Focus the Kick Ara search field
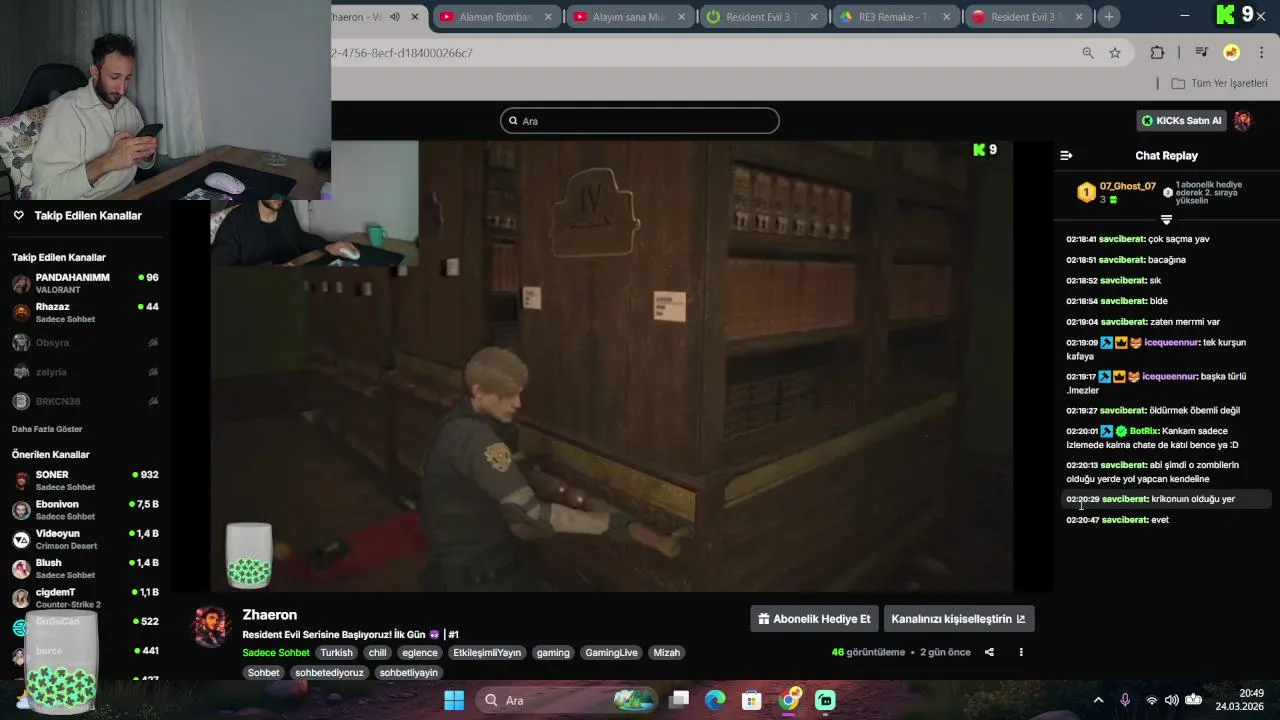This screenshot has height=720, width=1280. 640,121
